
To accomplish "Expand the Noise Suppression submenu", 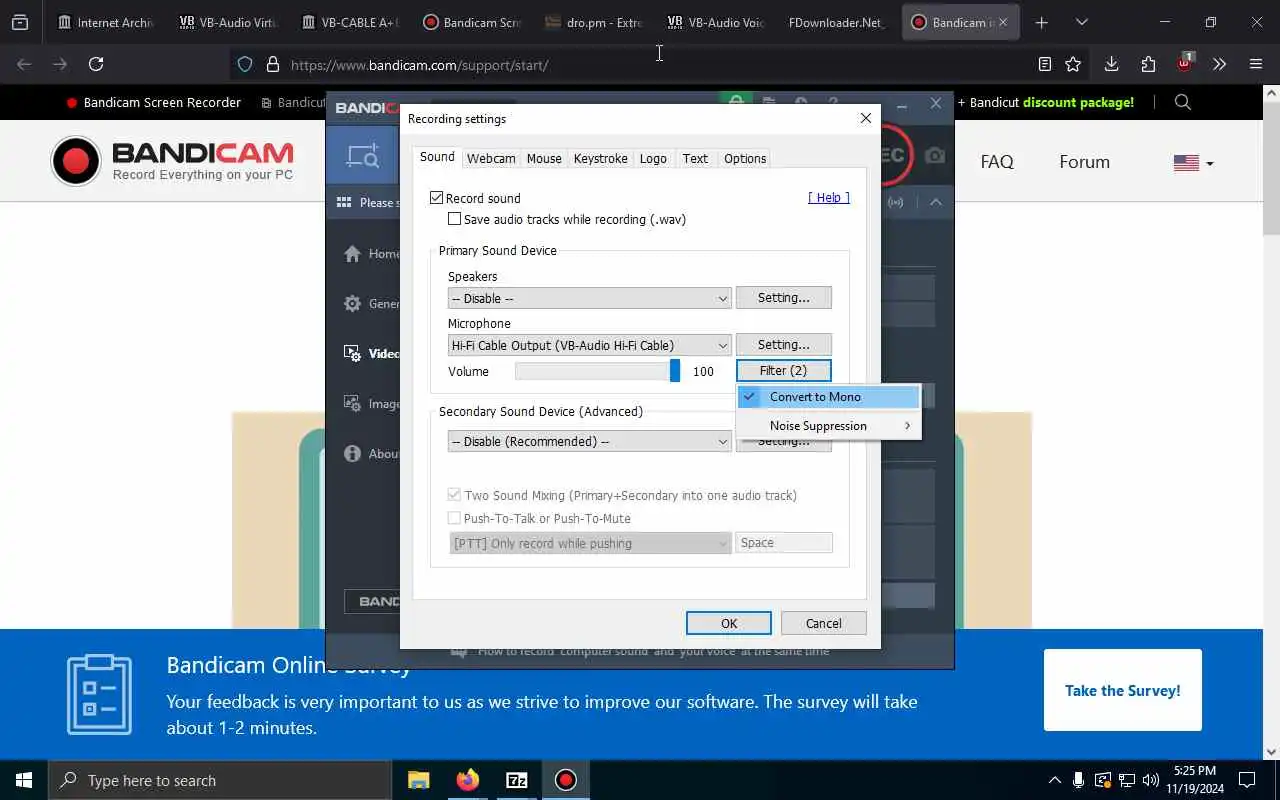I will 828,426.
